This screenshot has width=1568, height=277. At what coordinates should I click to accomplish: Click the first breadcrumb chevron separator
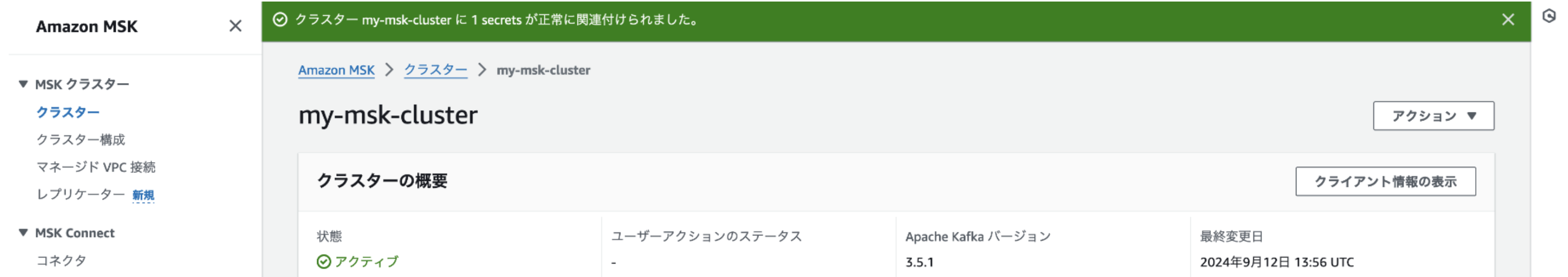click(x=389, y=70)
